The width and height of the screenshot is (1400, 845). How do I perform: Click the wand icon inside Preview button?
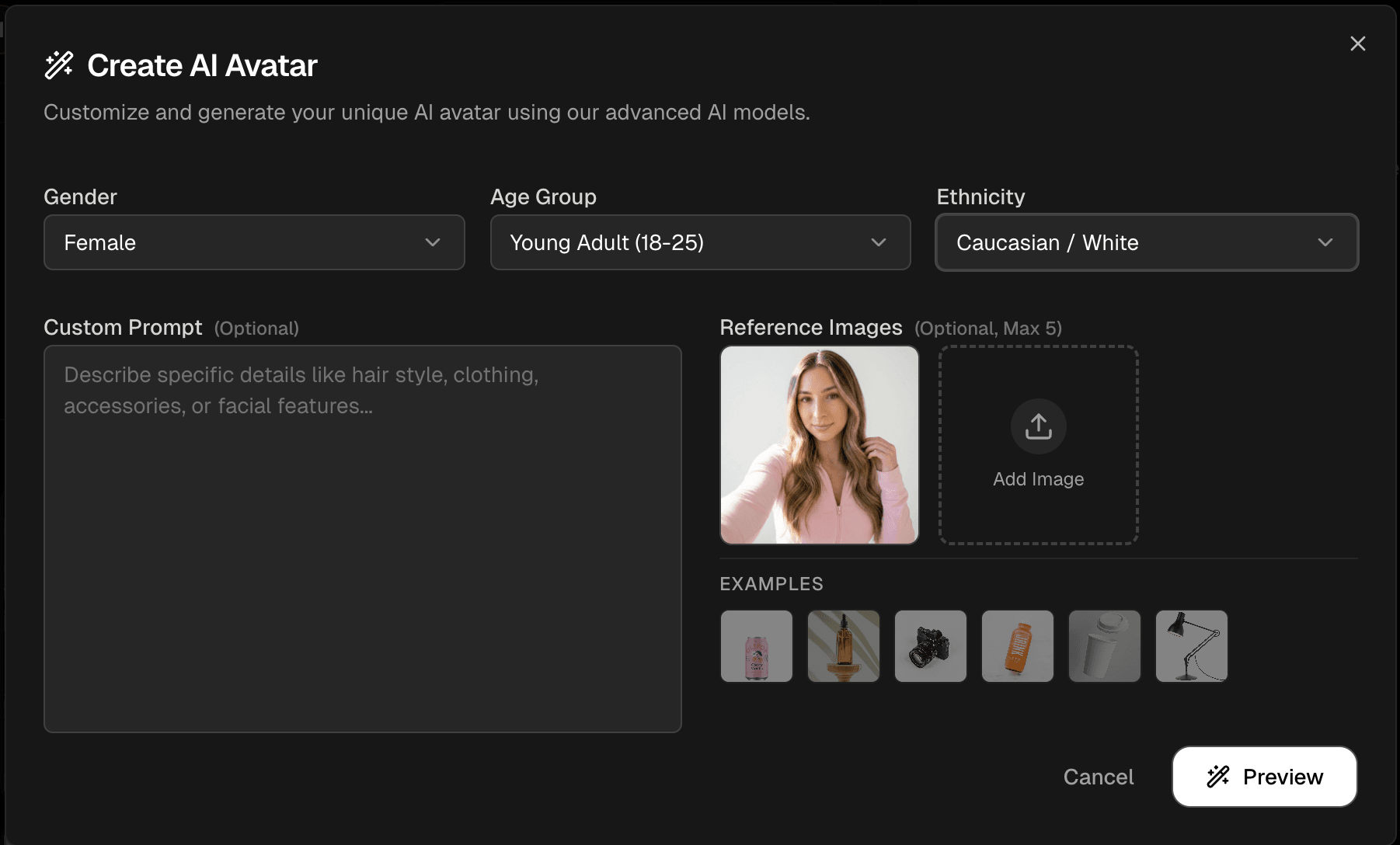(x=1218, y=776)
